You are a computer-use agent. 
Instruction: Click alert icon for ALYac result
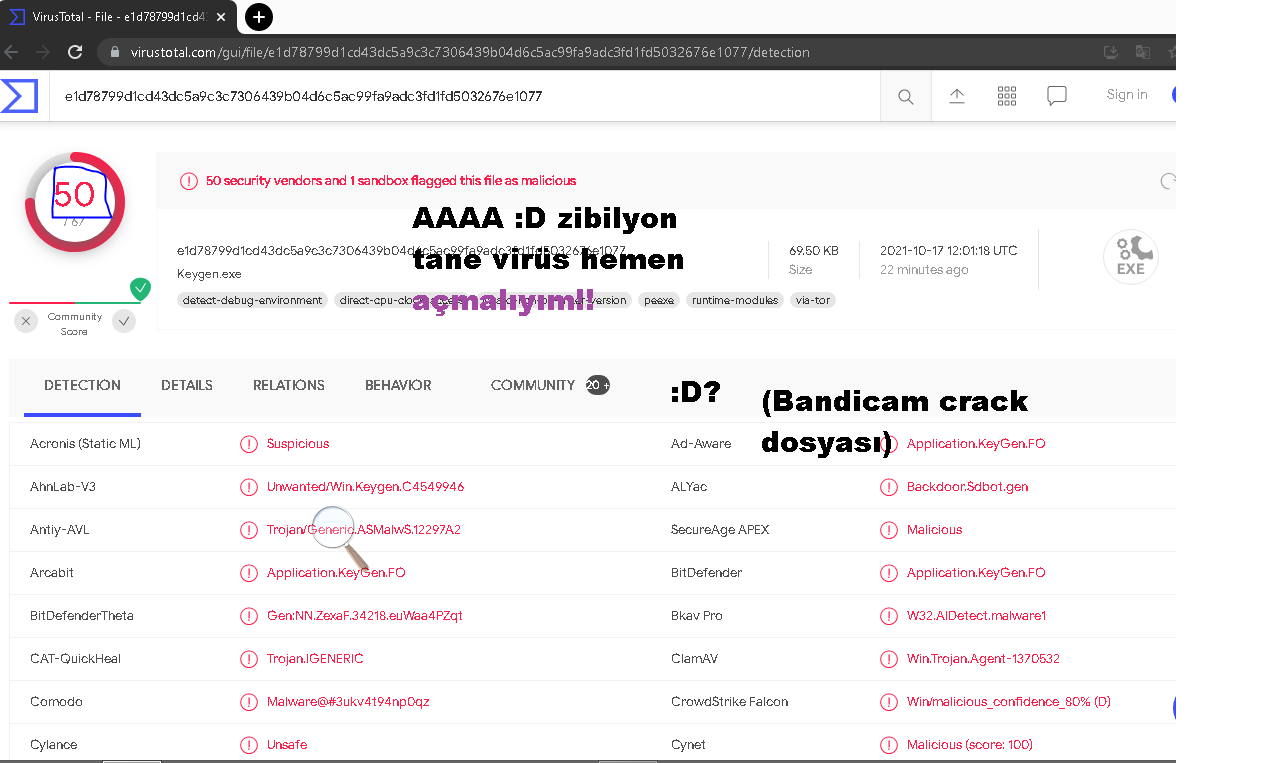coord(888,487)
